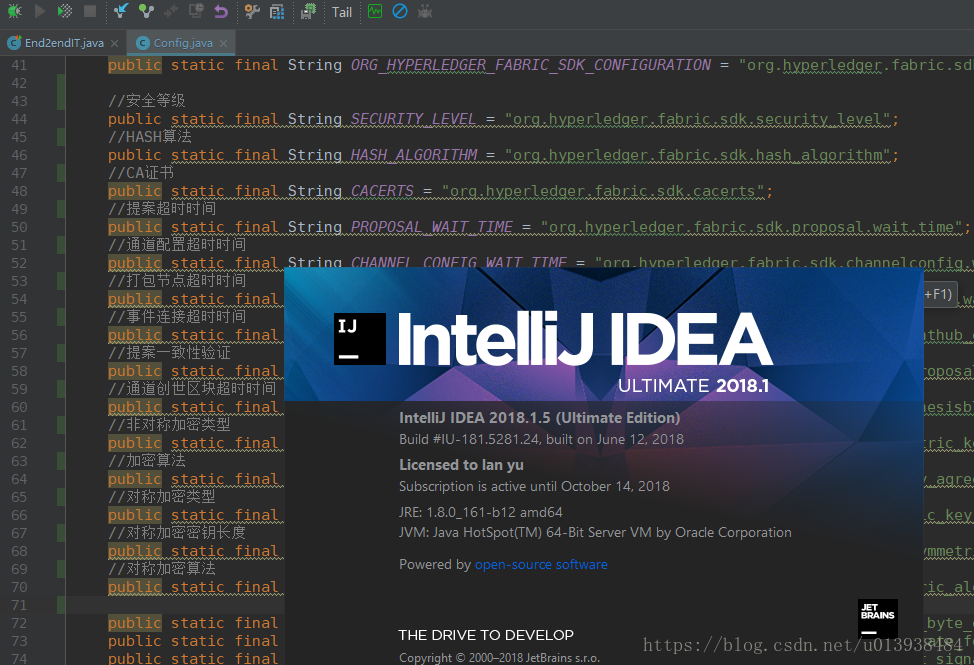Click the CACERTS constant name
Viewport: 974px width, 665px height.
point(382,191)
